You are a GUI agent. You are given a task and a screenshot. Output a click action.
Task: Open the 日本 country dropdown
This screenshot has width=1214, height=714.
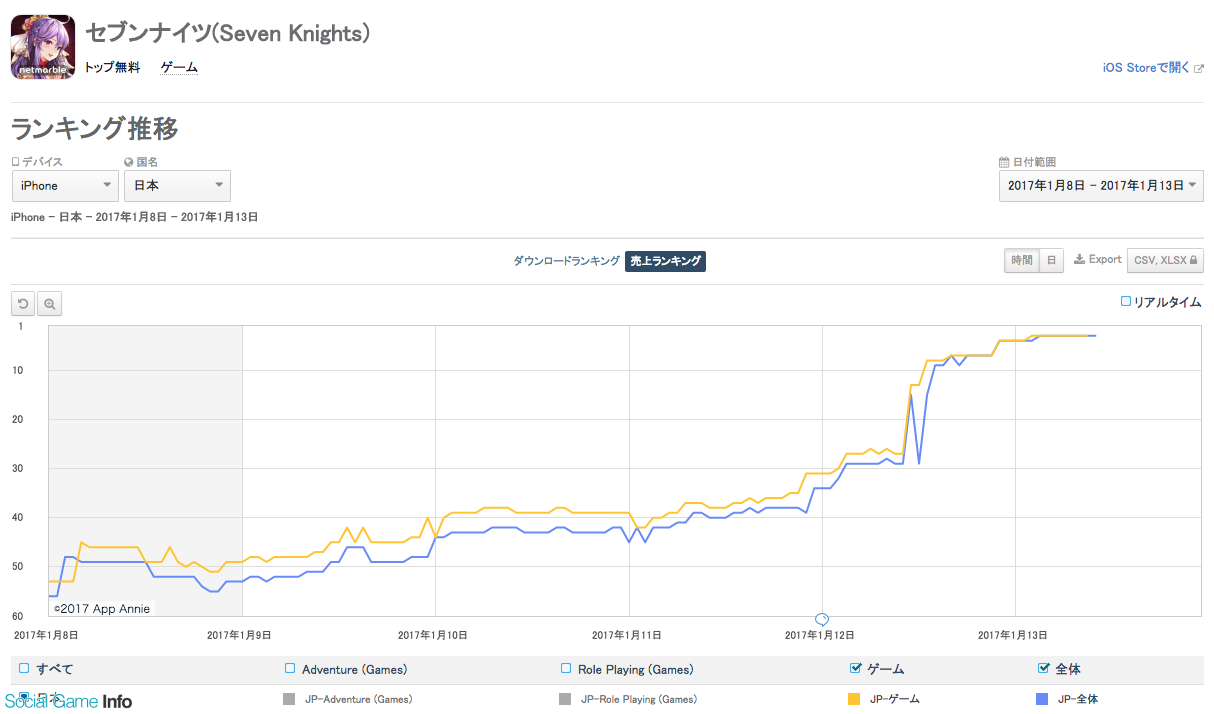click(x=177, y=186)
